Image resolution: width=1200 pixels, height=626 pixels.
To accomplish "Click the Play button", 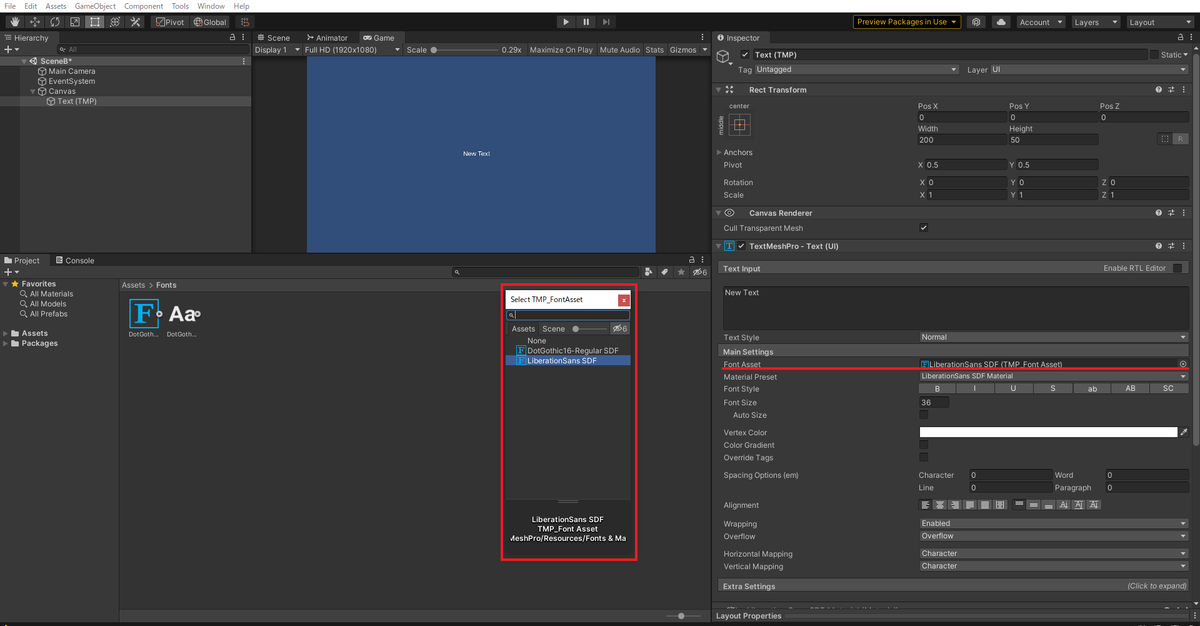I will [566, 22].
